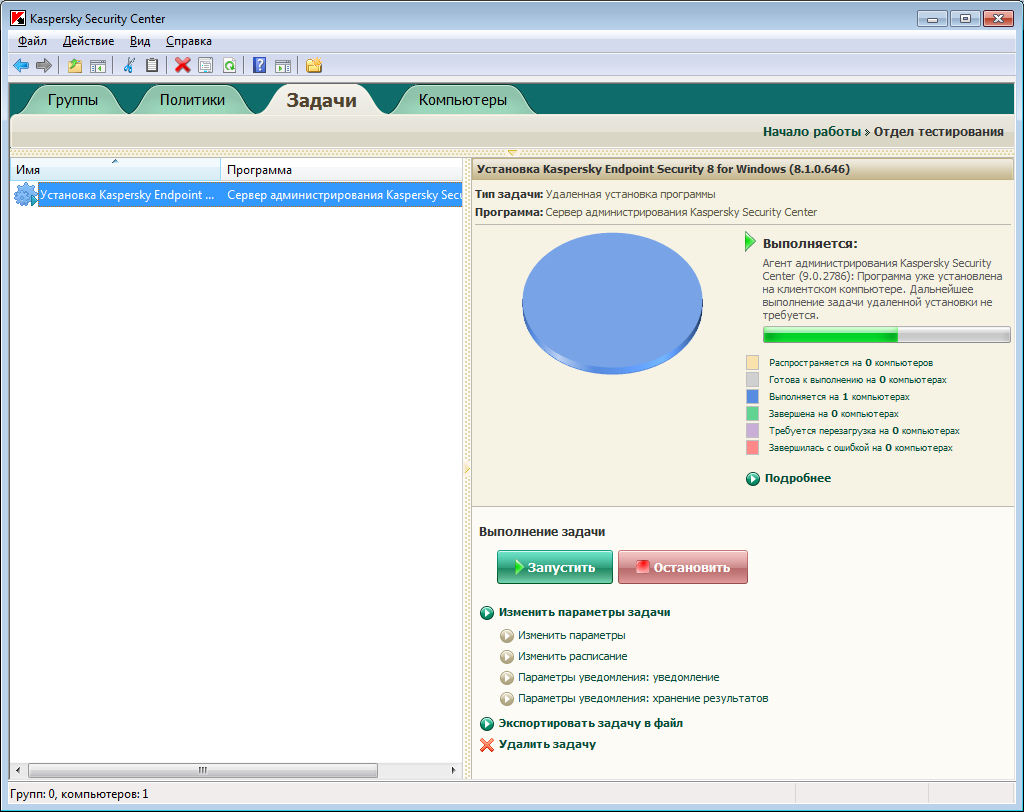Sort the list by the Программа column header
1024x812 pixels.
(x=342, y=170)
